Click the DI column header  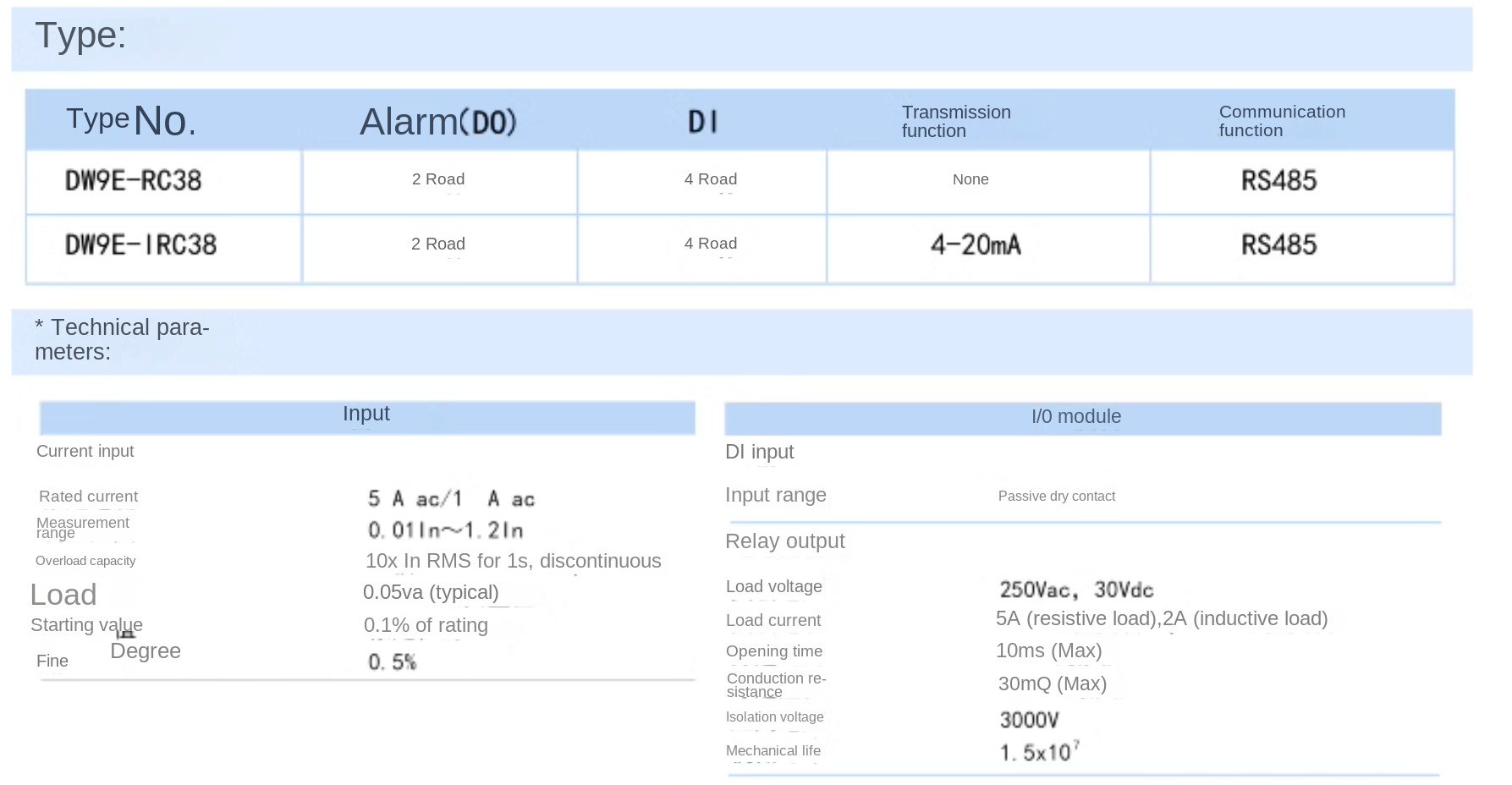point(702,123)
